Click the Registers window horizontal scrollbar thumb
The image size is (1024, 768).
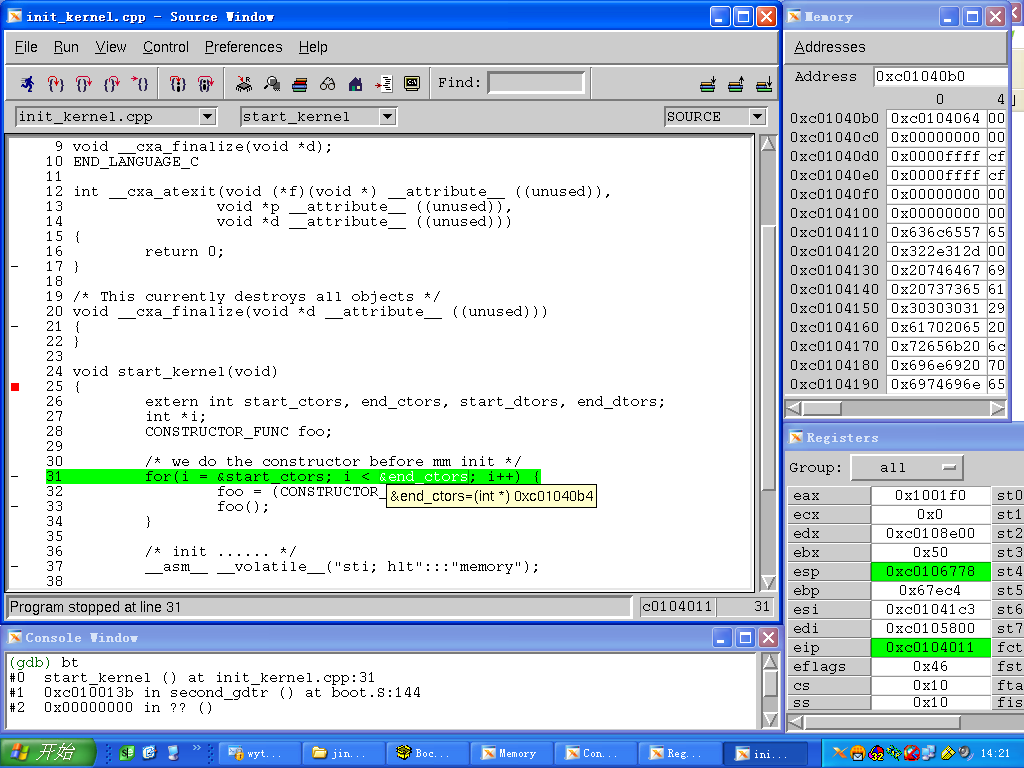[882, 722]
